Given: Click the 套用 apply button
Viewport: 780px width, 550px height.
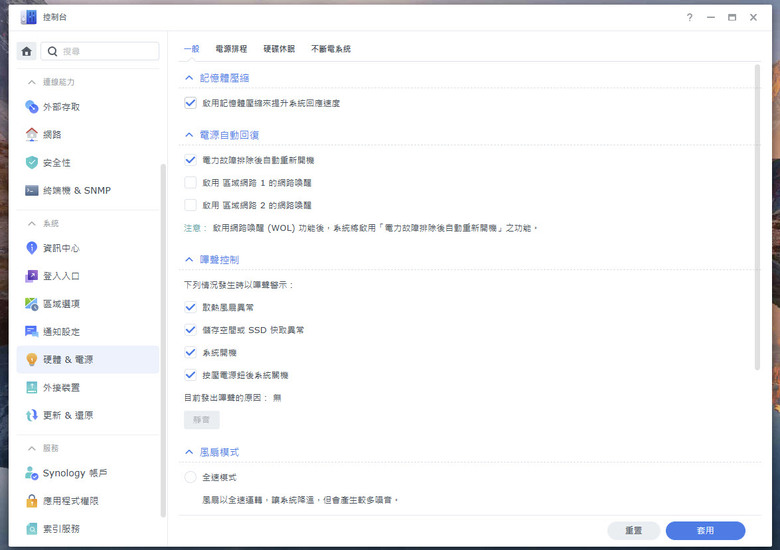Looking at the screenshot, I should (705, 531).
